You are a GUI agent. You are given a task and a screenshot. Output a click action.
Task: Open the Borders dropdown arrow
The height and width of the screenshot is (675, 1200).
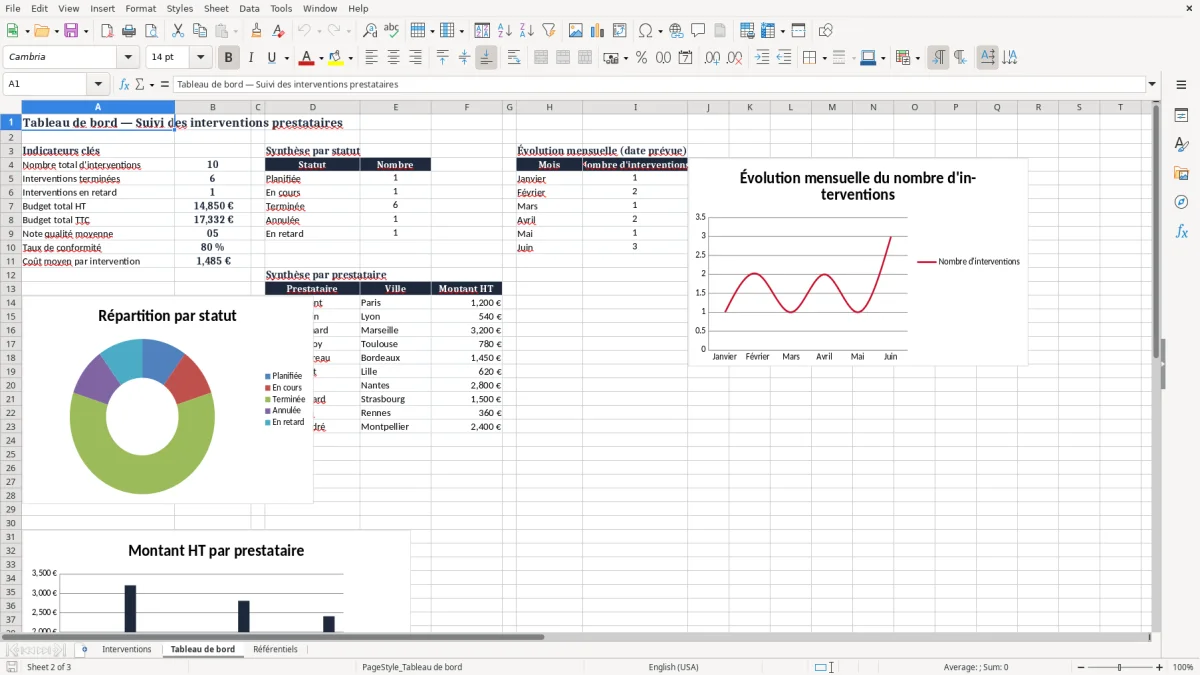[824, 58]
